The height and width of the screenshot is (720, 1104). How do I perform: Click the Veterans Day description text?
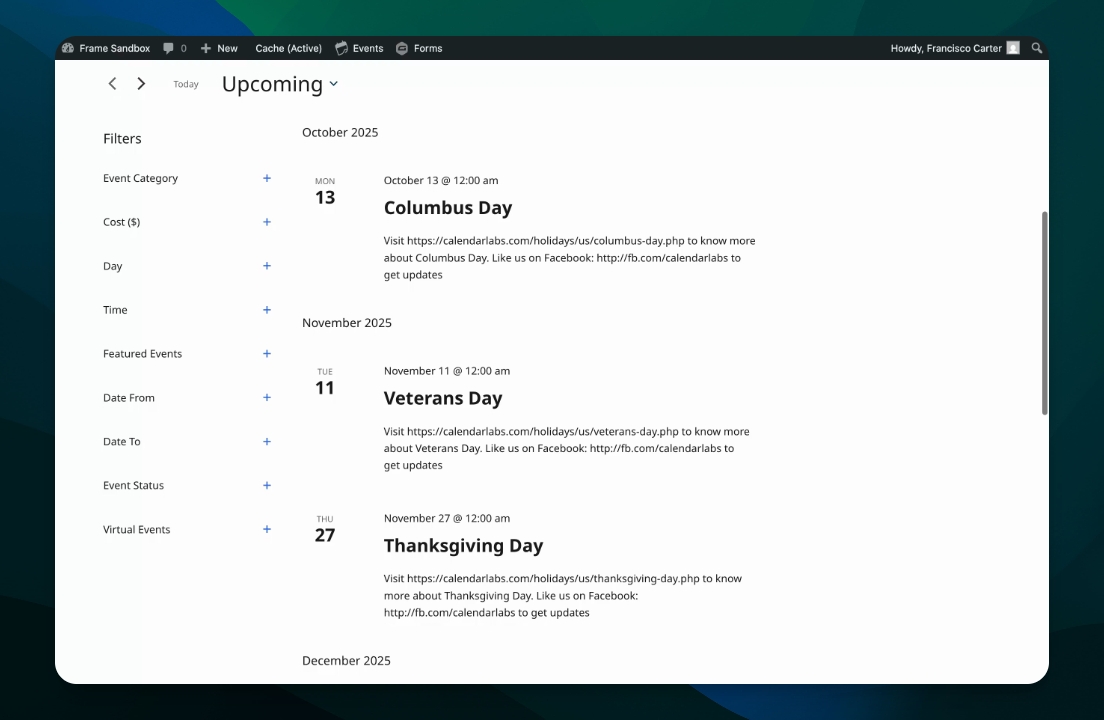pyautogui.click(x=567, y=448)
